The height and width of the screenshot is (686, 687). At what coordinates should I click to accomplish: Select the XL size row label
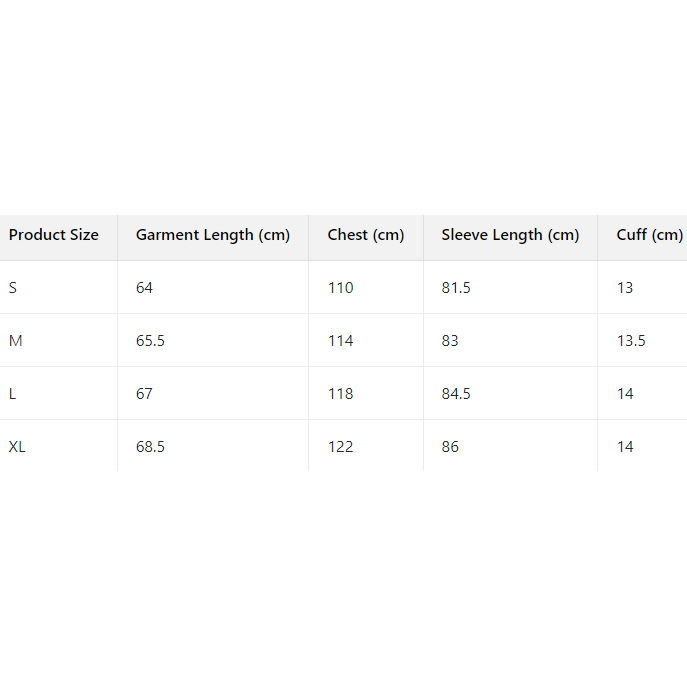click(17, 447)
